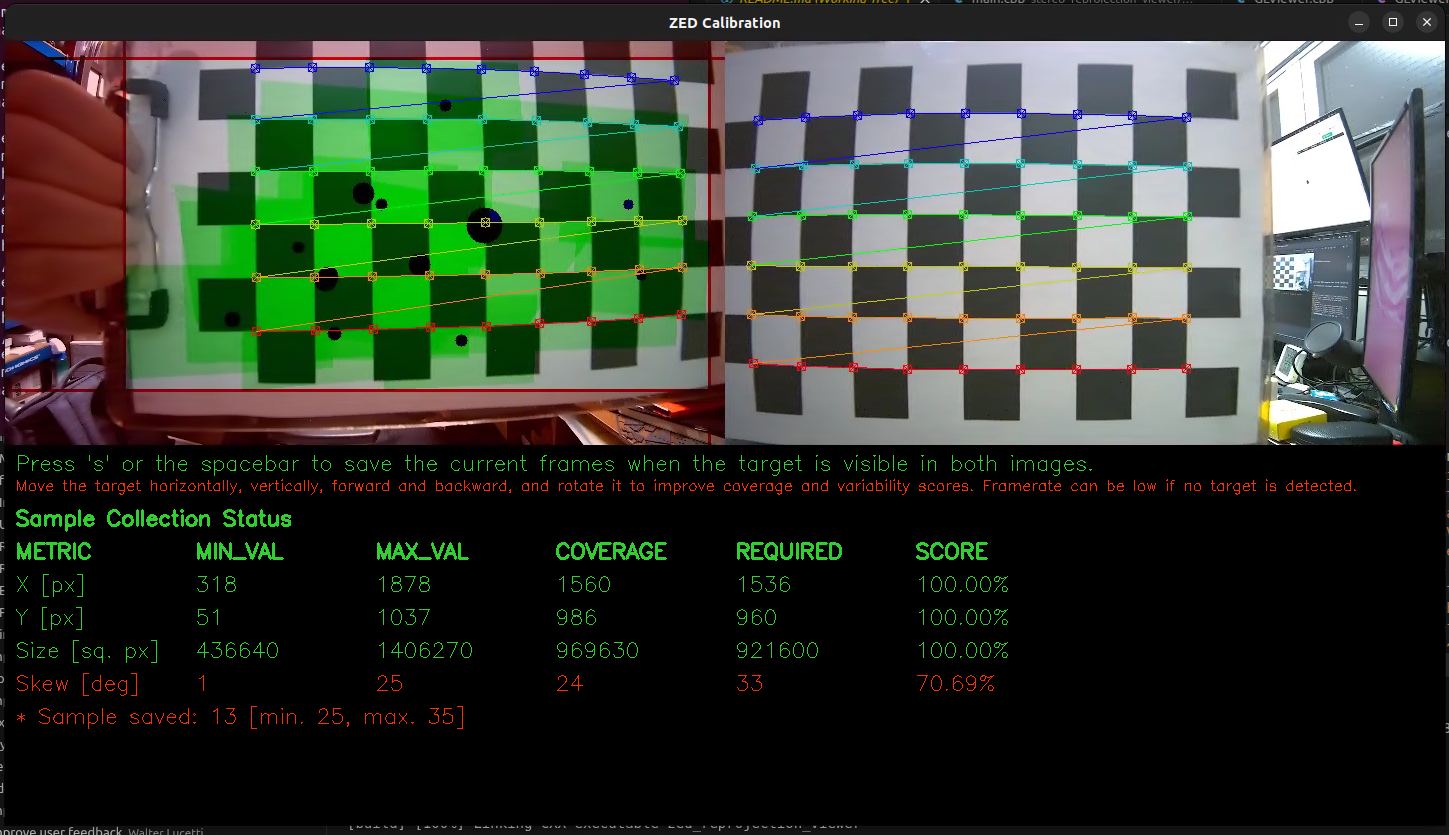Screen dimensions: 1449x835
Task: Click the Sample saved: 13 status line
Action: (240, 717)
